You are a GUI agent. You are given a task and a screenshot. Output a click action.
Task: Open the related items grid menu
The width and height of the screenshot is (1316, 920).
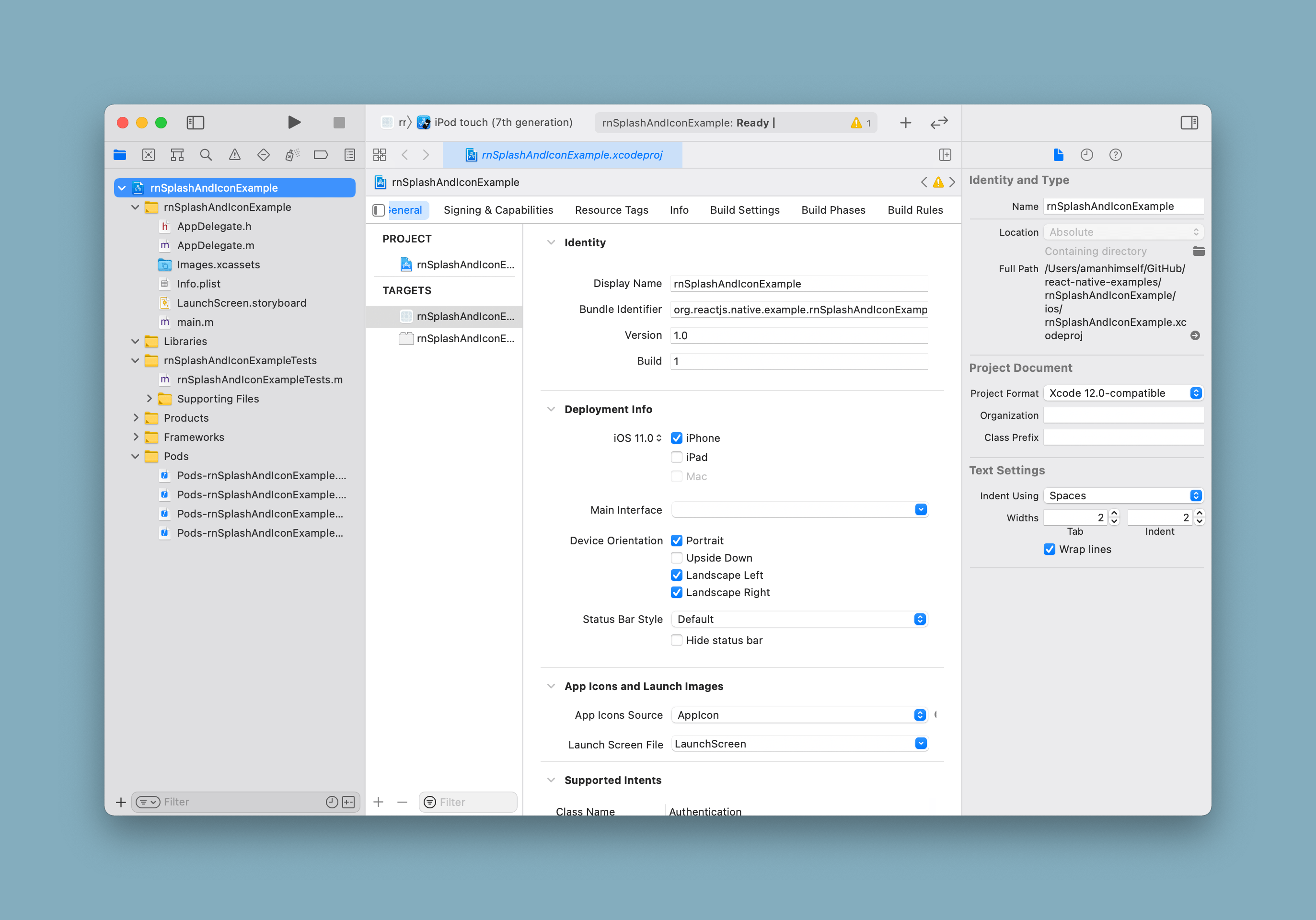click(380, 155)
